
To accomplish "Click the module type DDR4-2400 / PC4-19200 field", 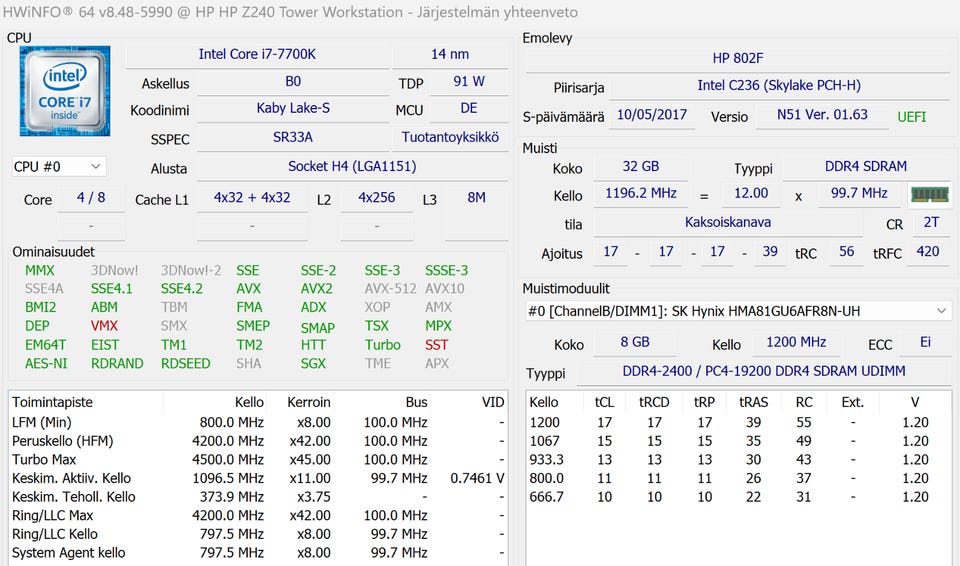I will pyautogui.click(x=763, y=372).
